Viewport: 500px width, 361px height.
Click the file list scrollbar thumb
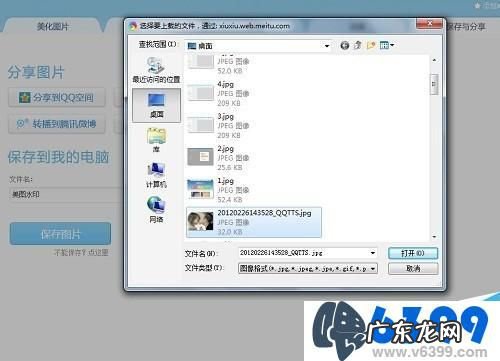tap(434, 84)
